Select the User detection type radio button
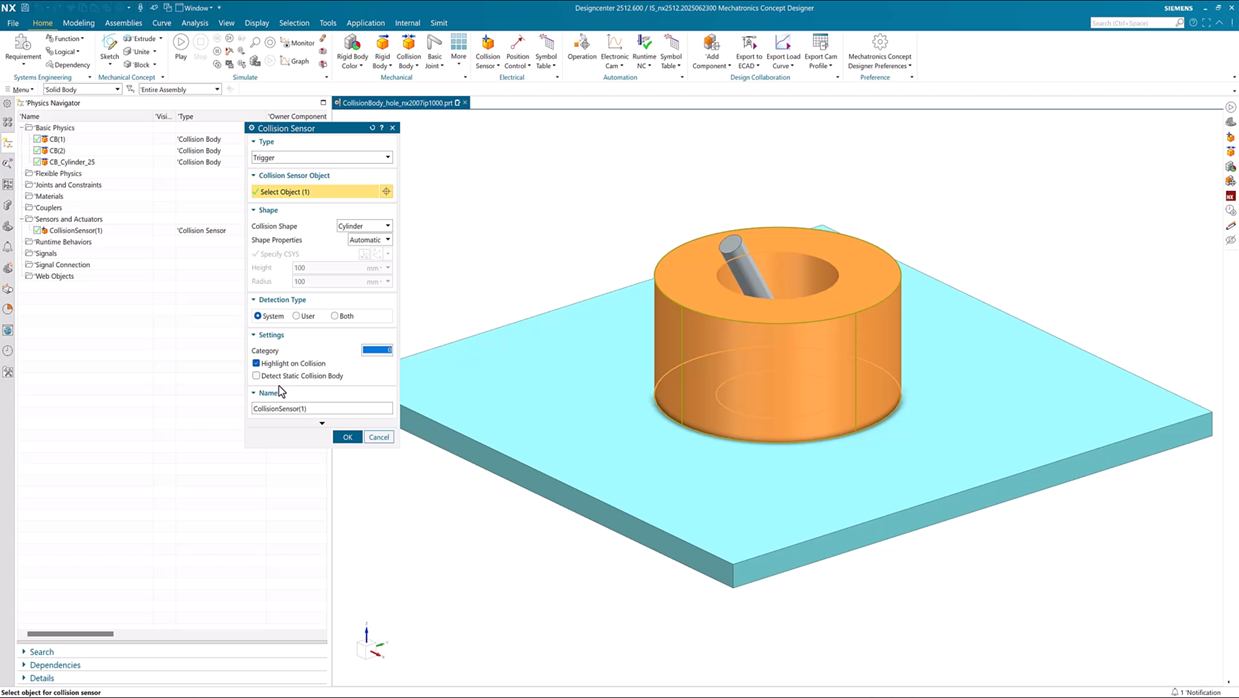Viewport: 1239px width, 698px height. [297, 316]
